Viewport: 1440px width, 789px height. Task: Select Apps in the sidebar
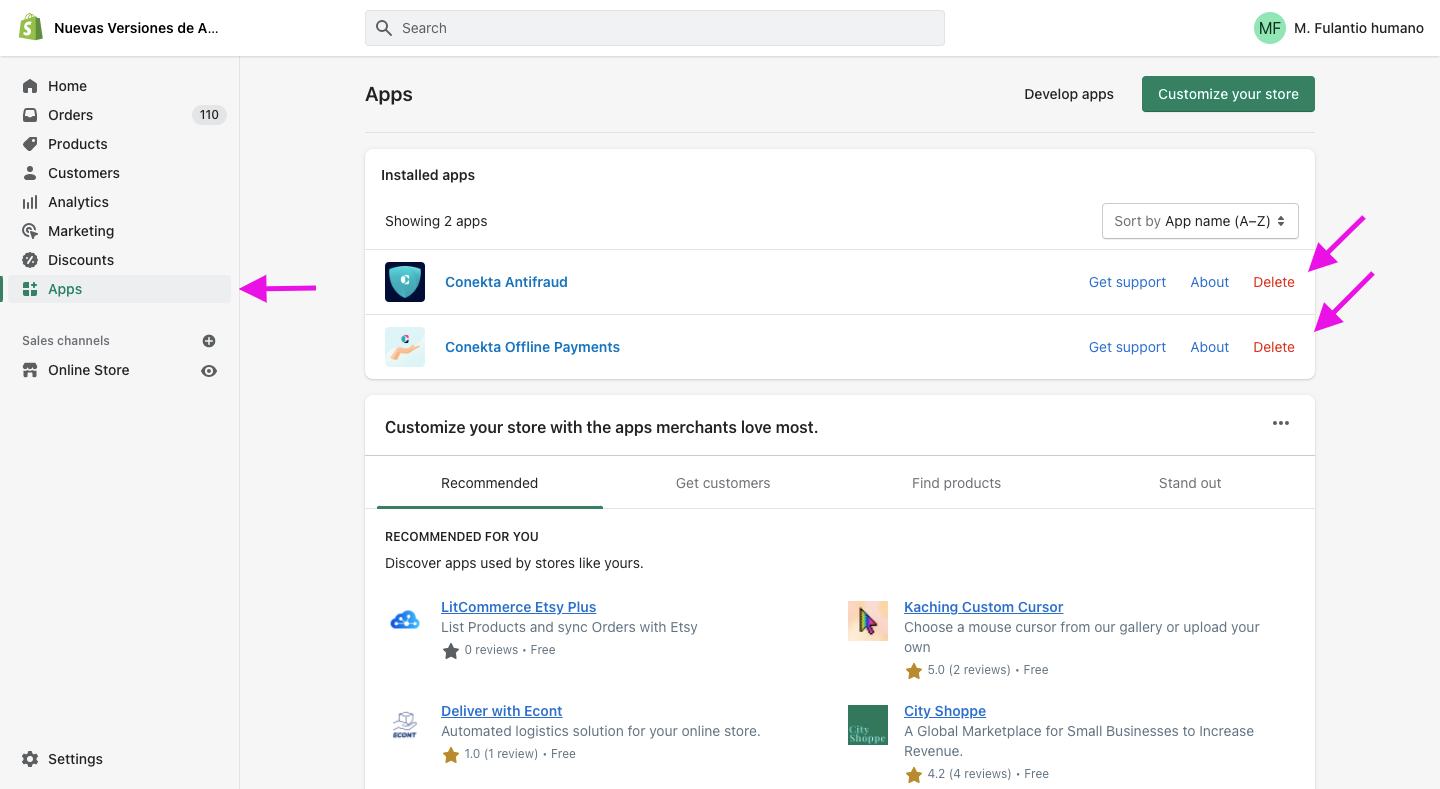(x=119, y=289)
